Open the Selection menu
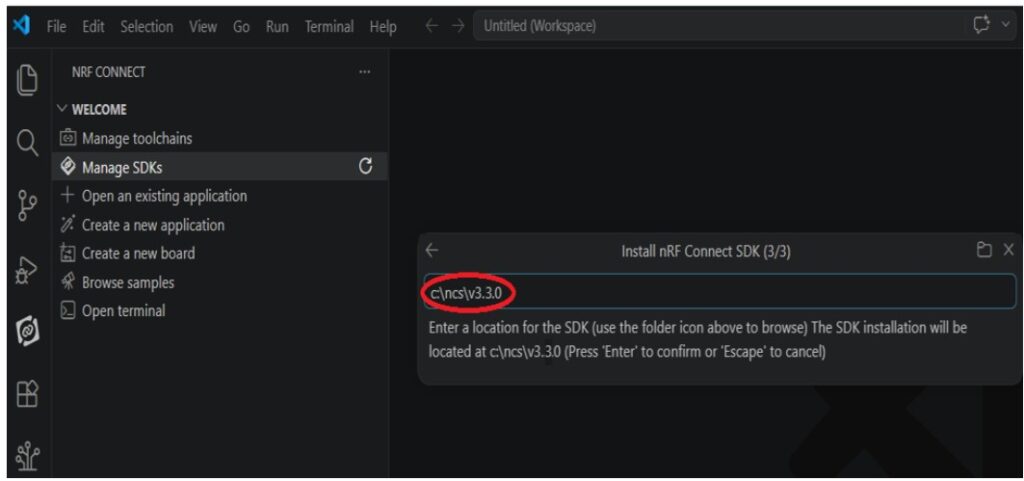 click(x=146, y=27)
